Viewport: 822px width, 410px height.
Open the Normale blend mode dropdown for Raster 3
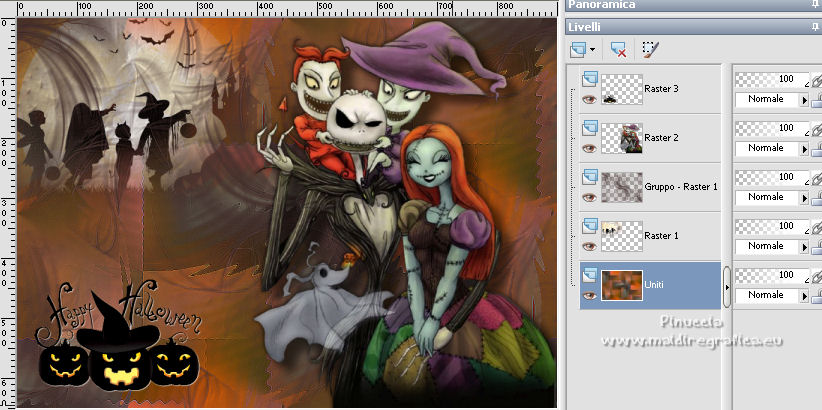pyautogui.click(x=804, y=100)
